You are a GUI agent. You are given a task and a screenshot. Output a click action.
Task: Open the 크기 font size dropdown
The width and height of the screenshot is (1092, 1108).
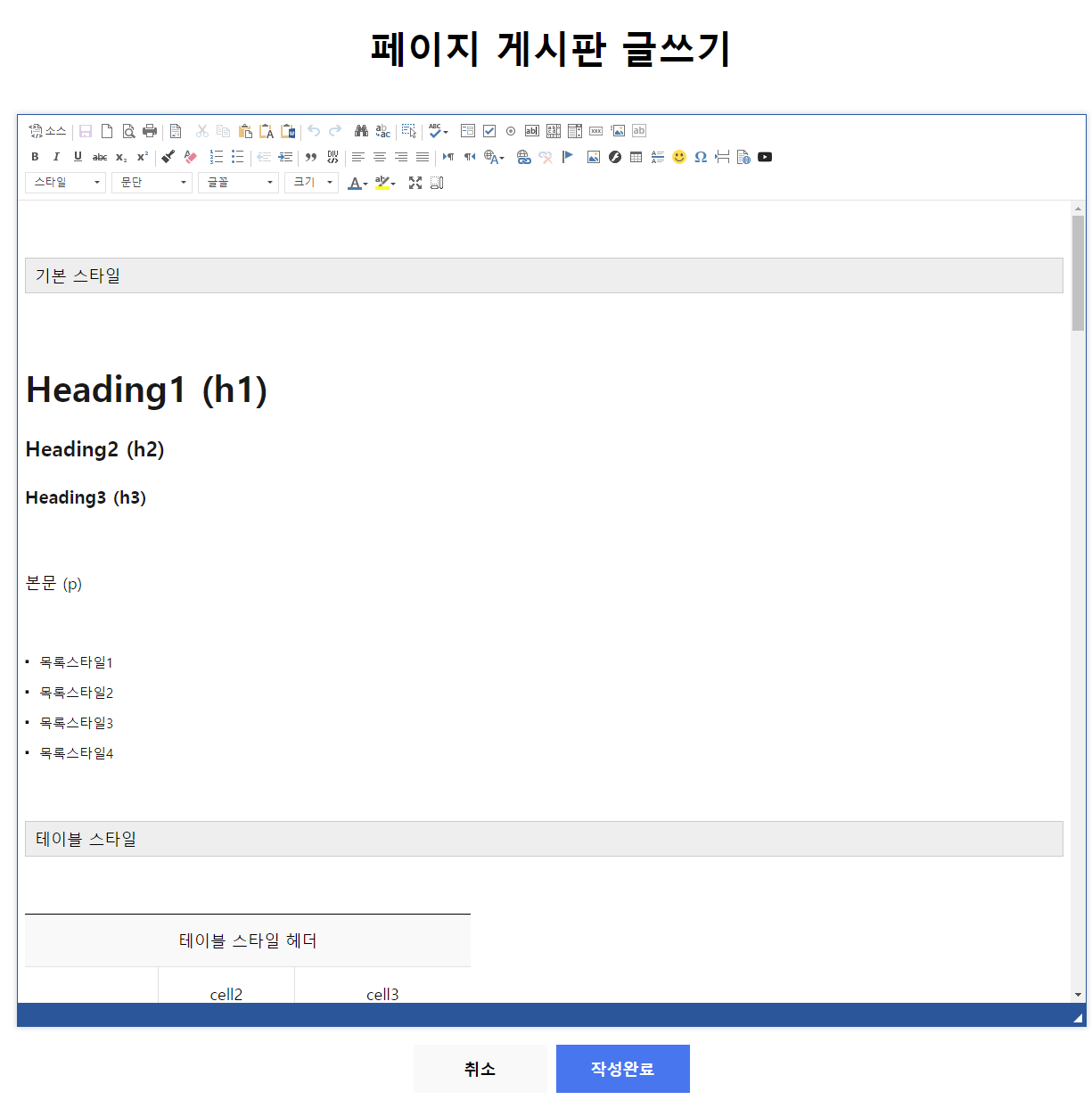click(x=312, y=183)
